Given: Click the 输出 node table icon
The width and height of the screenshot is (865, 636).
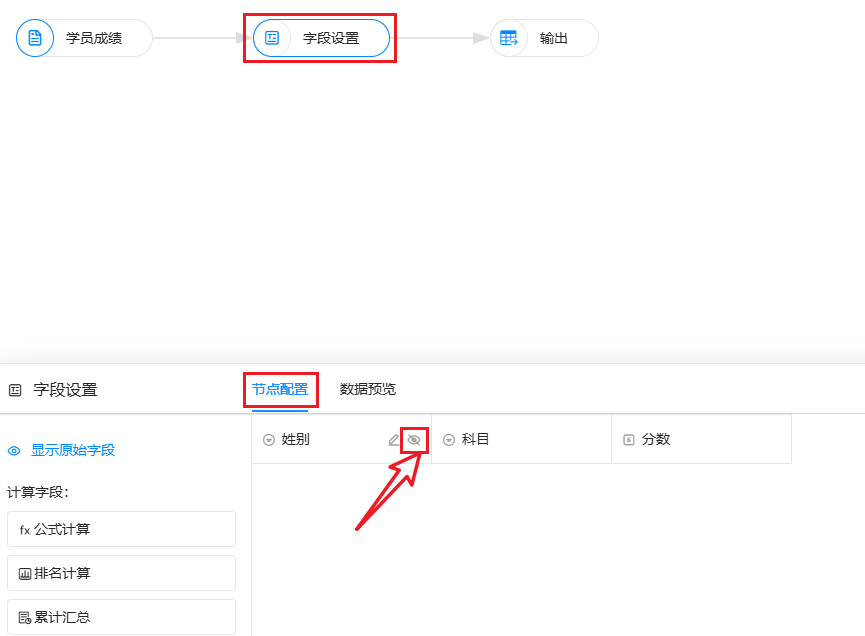Looking at the screenshot, I should click(509, 38).
